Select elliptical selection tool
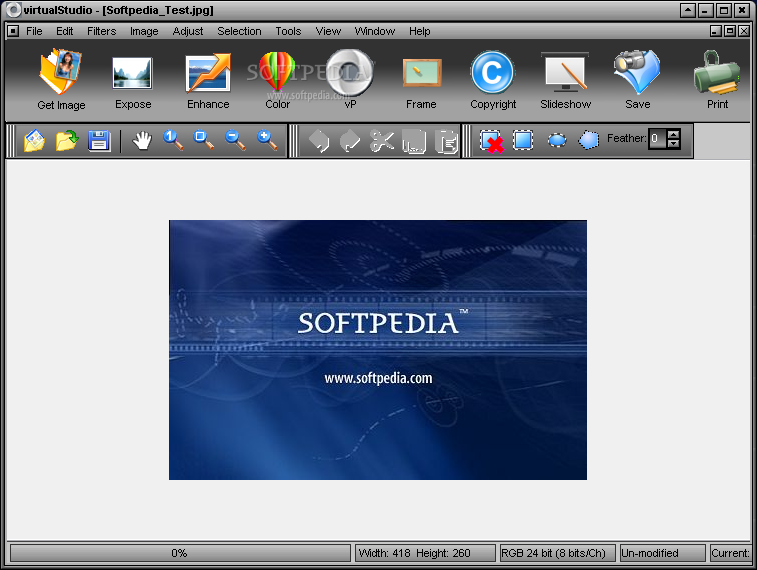 (x=557, y=140)
